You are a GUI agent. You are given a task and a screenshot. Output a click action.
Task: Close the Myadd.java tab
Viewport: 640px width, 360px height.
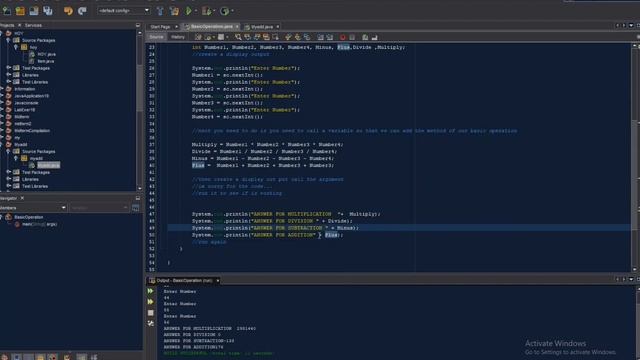(x=278, y=27)
